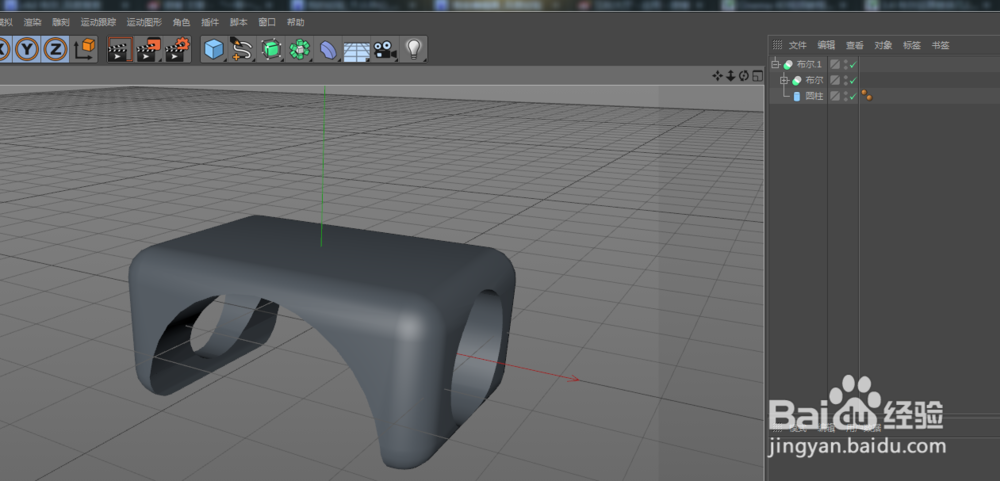Open Object Manager 对象 menu
The height and width of the screenshot is (481, 1000).
click(883, 45)
